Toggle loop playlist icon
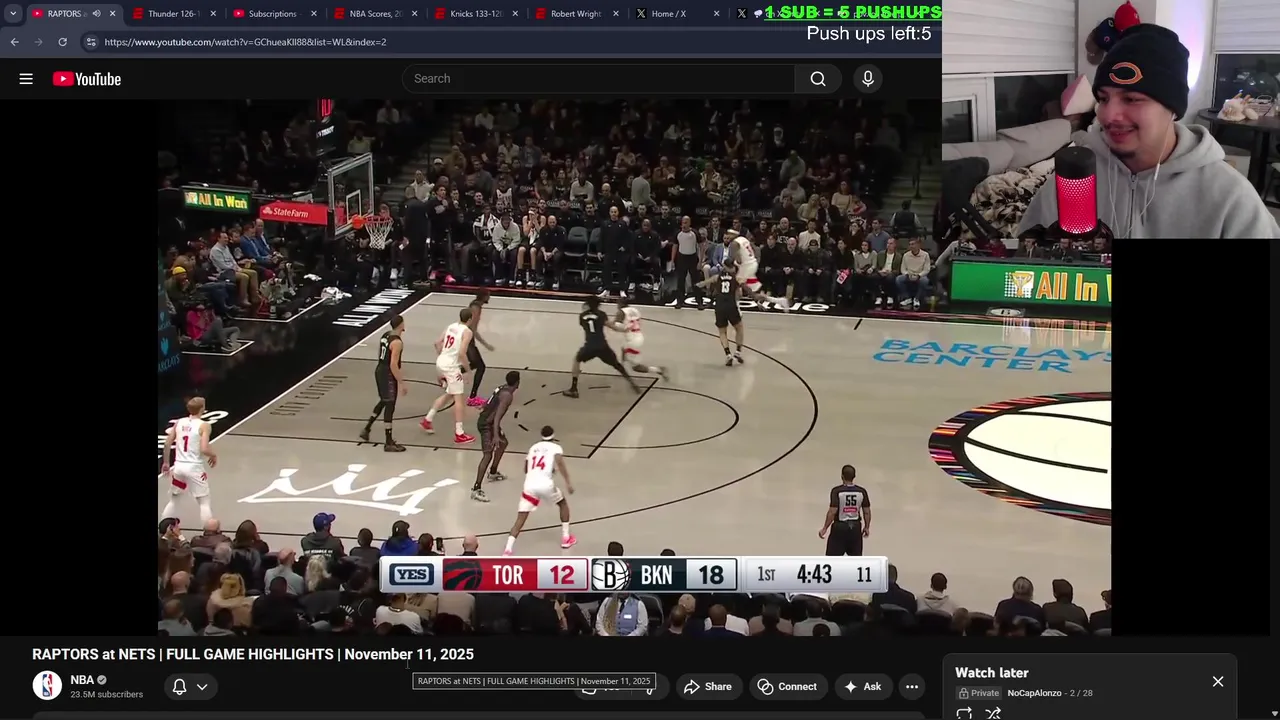 [964, 713]
